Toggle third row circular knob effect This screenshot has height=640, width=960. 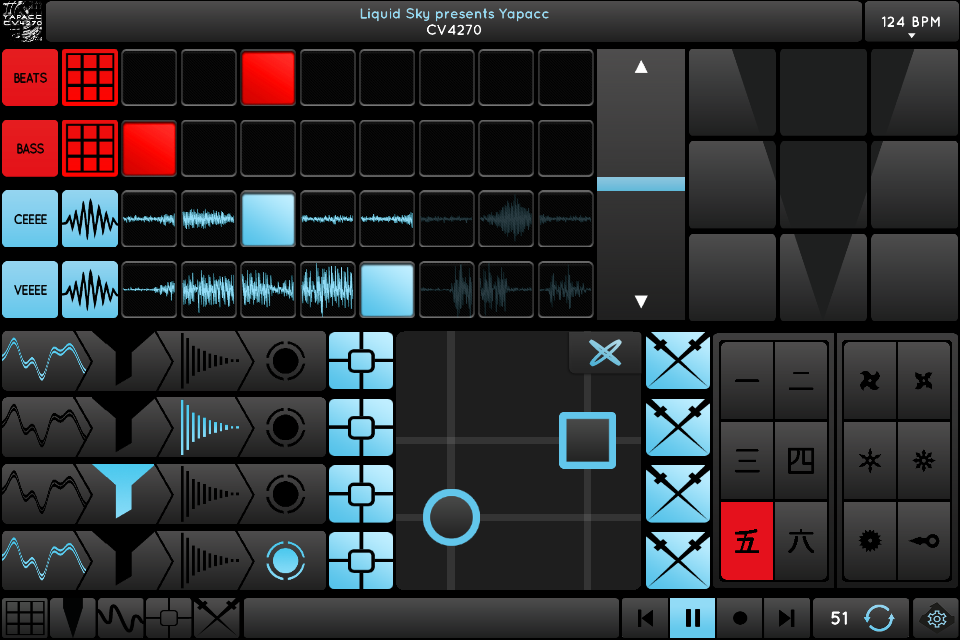click(285, 494)
